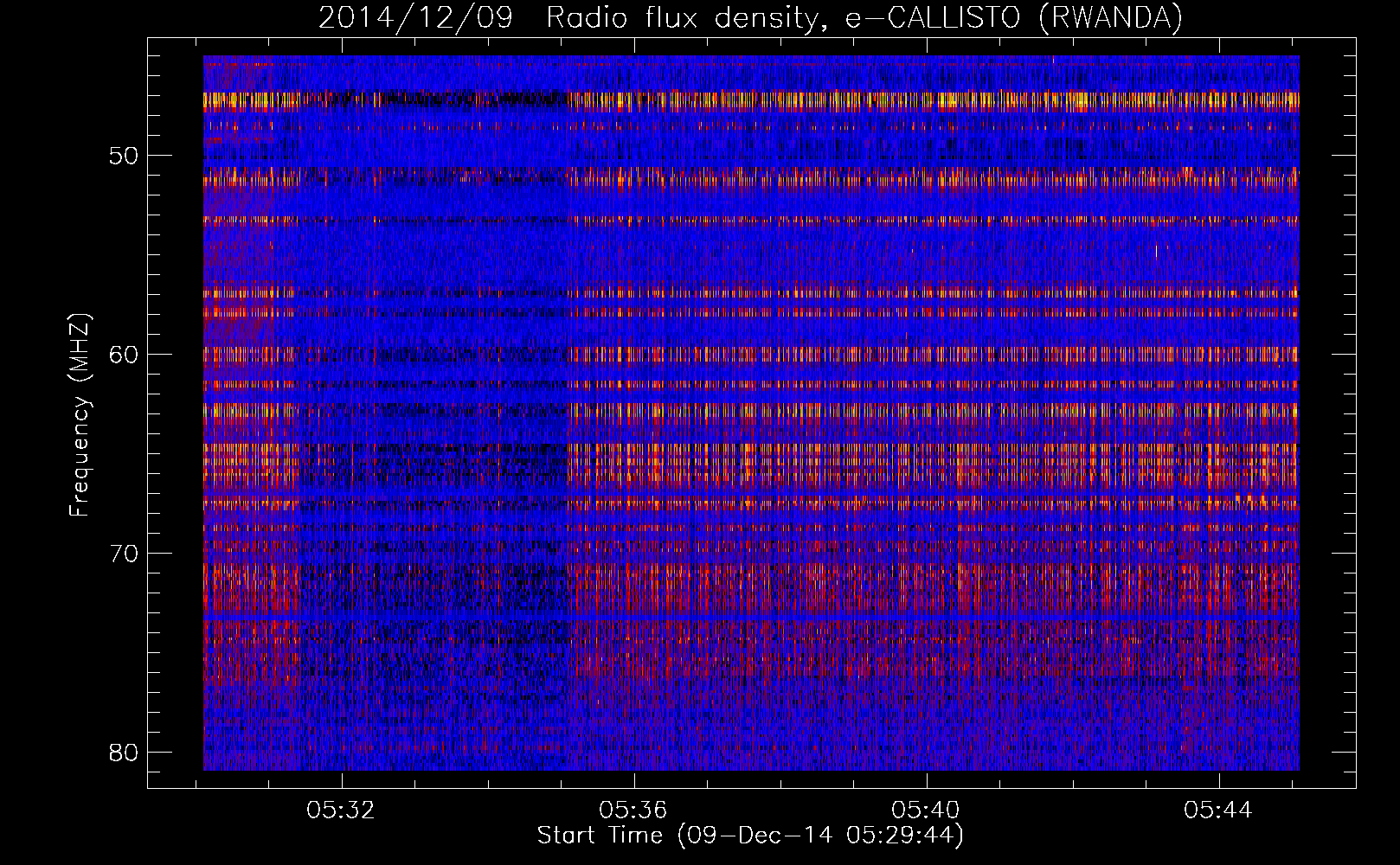Select the 'Frequency (MHZ)' axis label
1400x865 pixels.
click(x=80, y=415)
